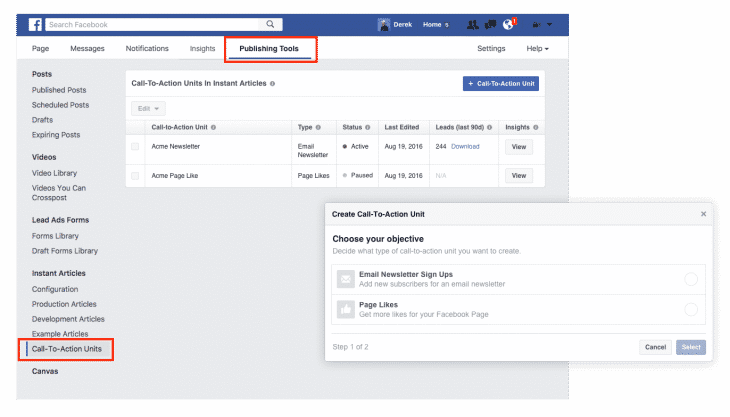730x417 pixels.
Task: Open the messages chat icon
Action: click(490, 25)
